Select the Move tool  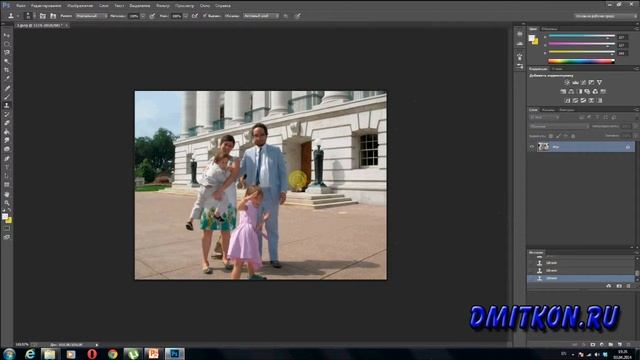[7, 36]
